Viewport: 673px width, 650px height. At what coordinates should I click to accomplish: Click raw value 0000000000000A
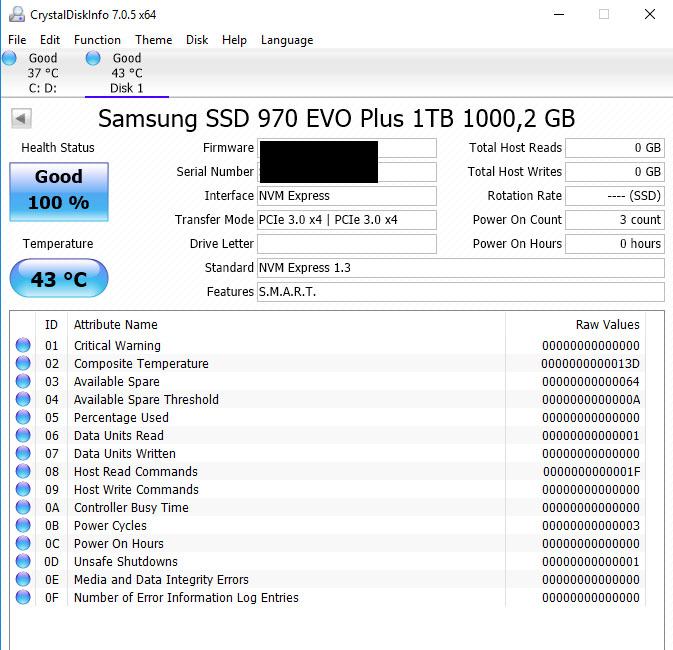pos(591,400)
